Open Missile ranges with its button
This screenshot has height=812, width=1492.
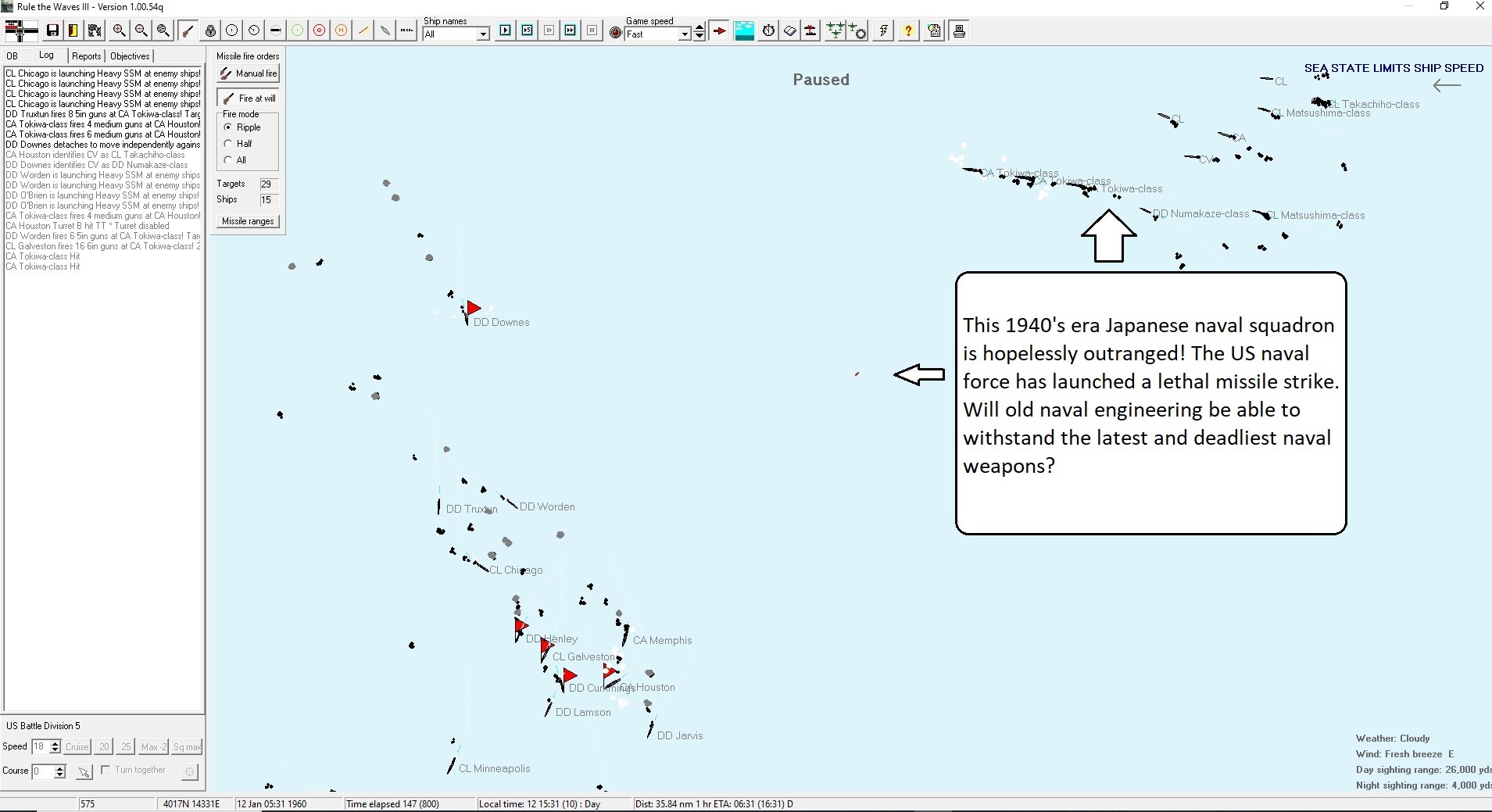click(246, 221)
